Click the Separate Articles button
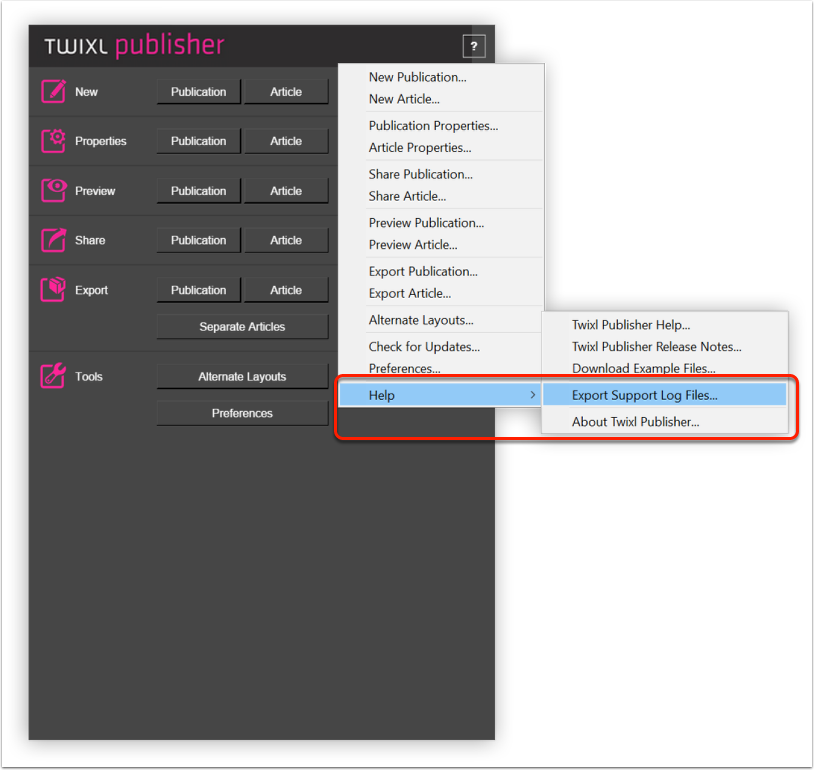The width and height of the screenshot is (814, 770). point(242,327)
